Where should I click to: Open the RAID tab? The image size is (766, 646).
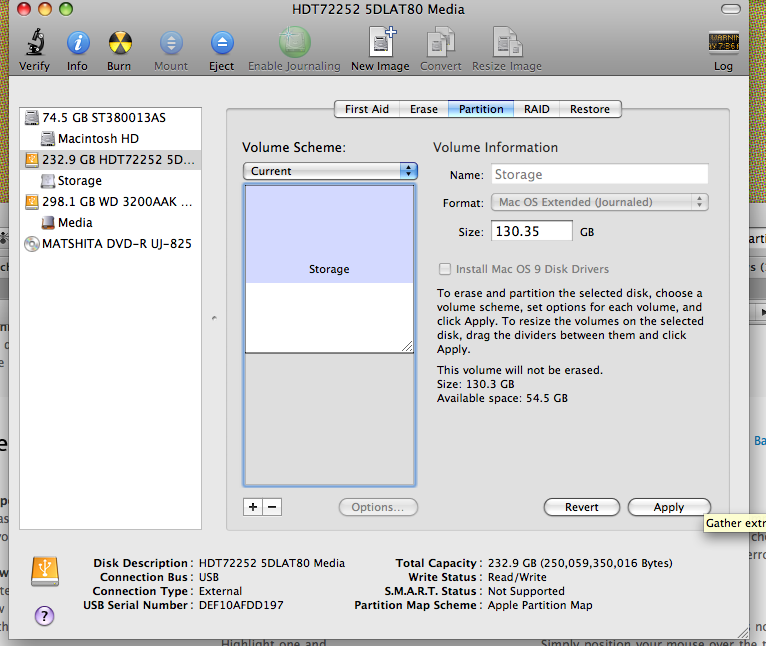click(x=537, y=109)
